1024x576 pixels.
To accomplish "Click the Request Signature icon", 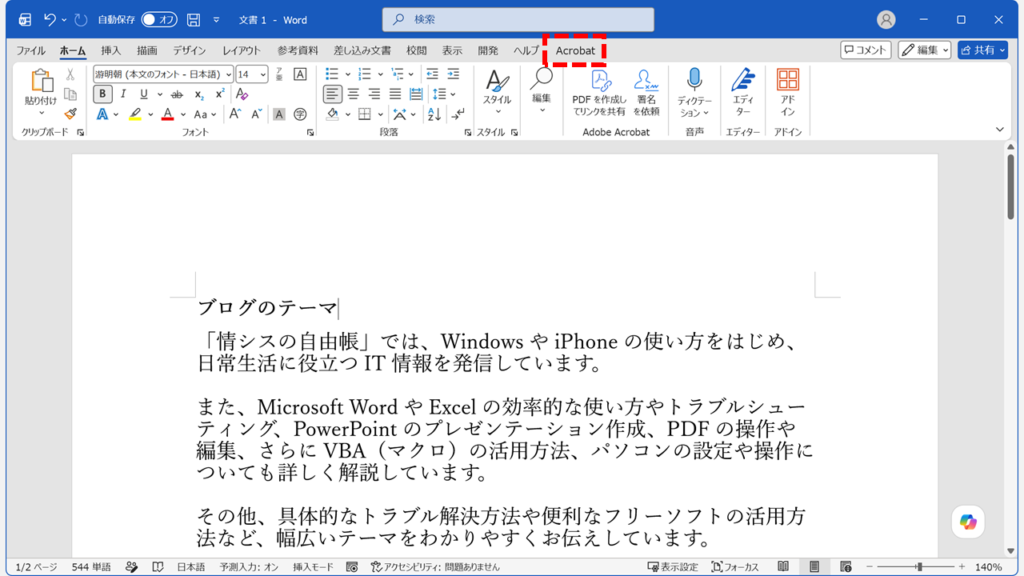I will point(646,93).
